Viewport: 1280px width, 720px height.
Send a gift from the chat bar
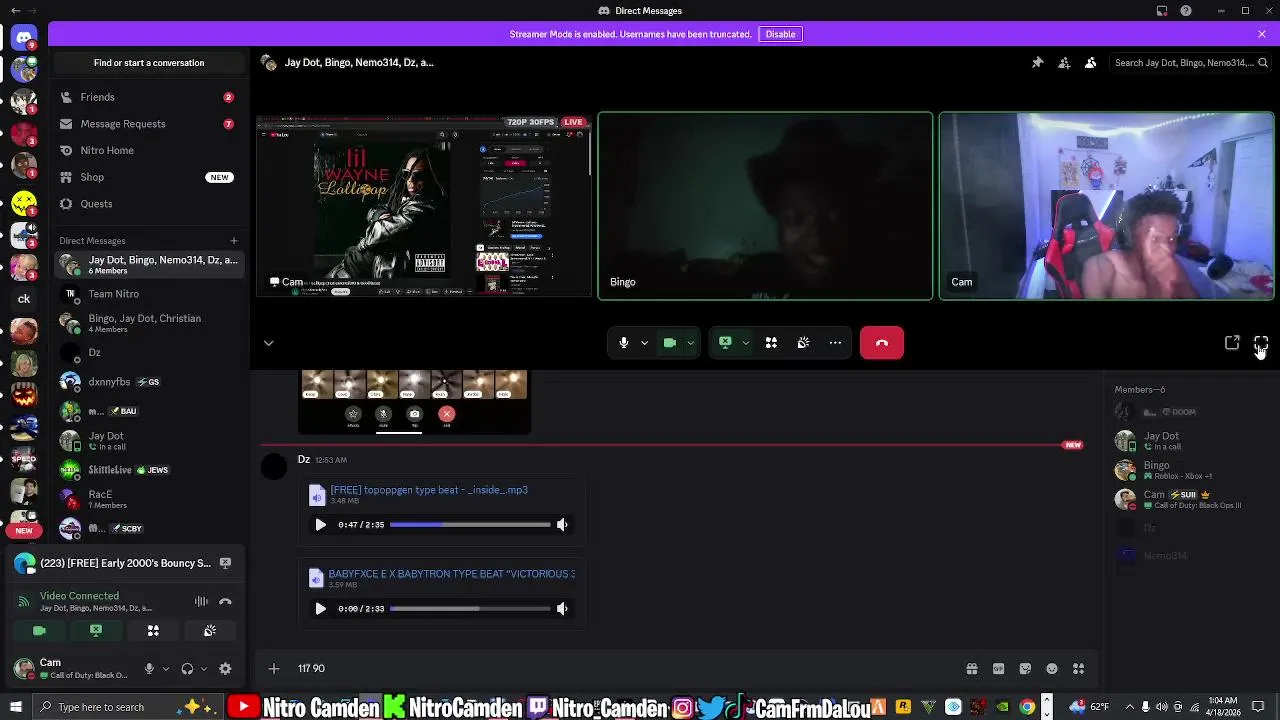coord(971,669)
